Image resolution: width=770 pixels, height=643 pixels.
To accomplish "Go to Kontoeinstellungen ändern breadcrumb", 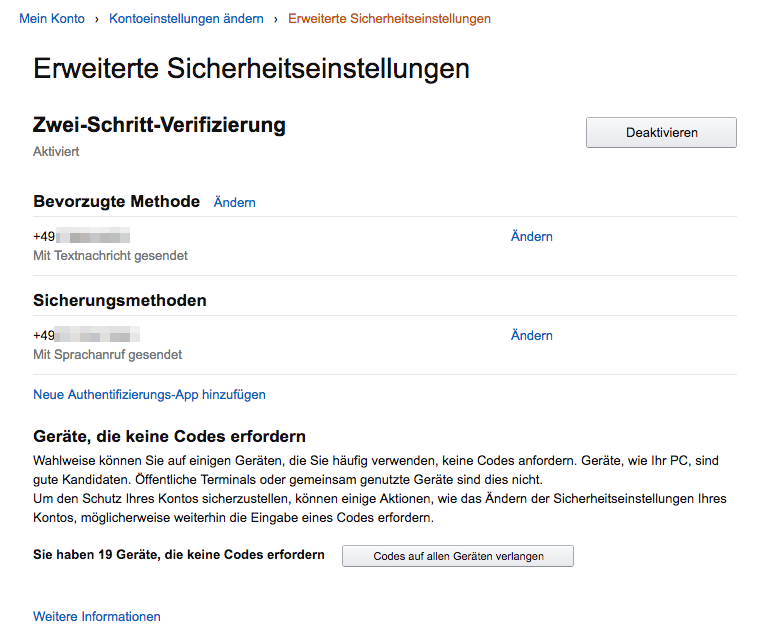I will (186, 19).
